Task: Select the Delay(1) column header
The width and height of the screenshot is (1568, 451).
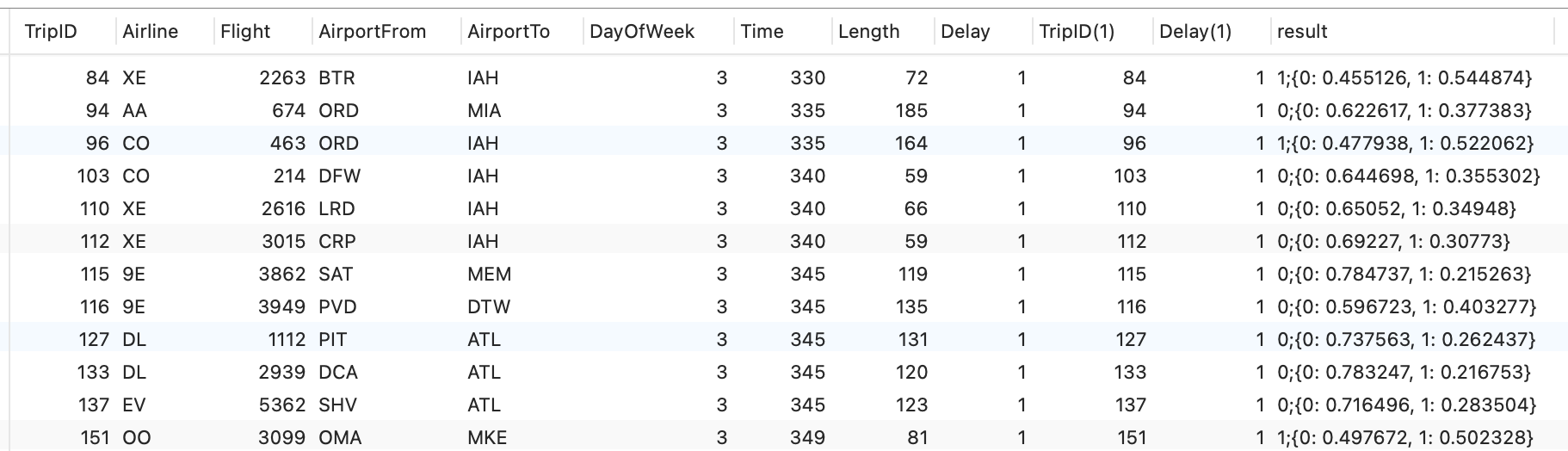Action: [1195, 32]
